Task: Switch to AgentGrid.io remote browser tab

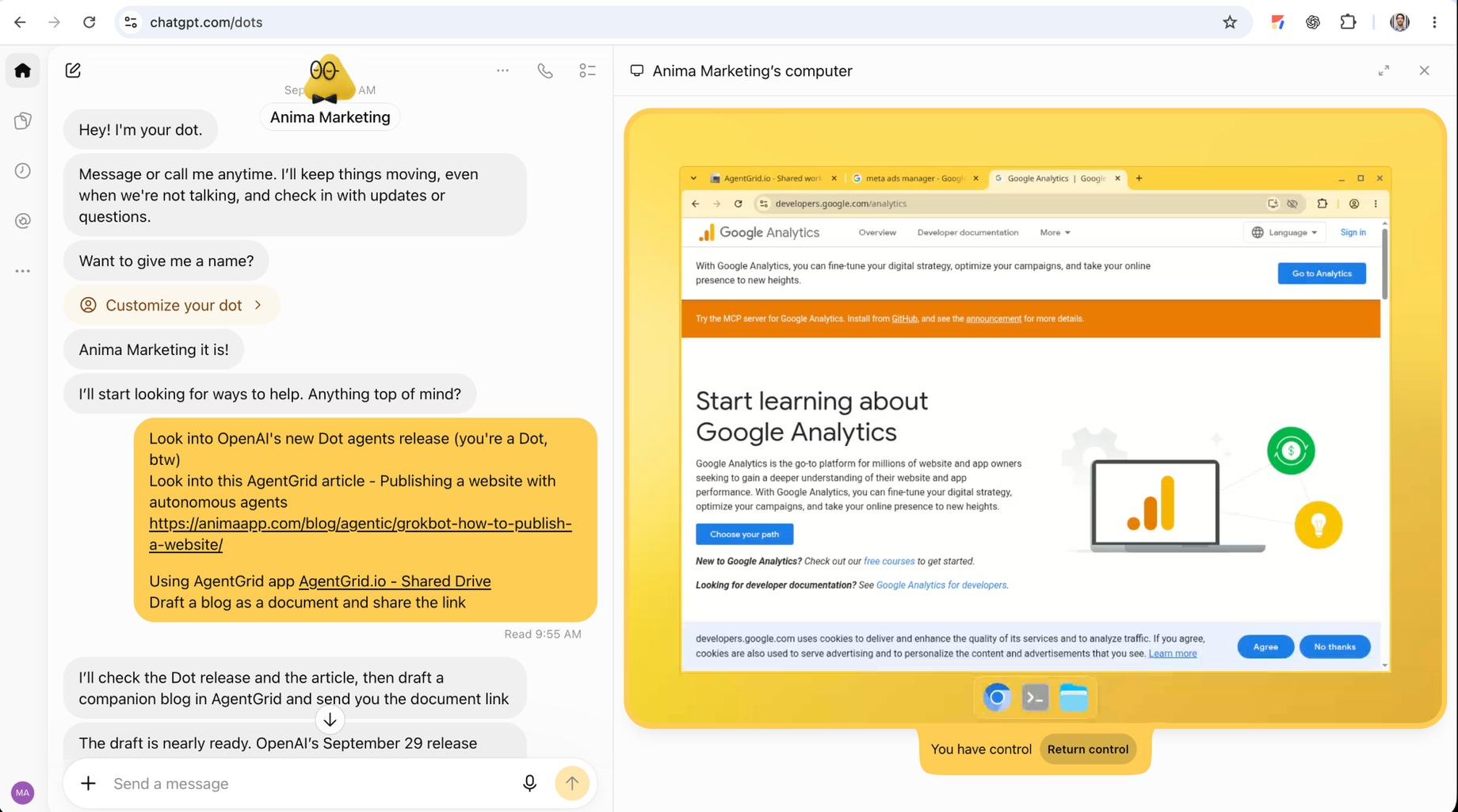Action: tap(773, 178)
